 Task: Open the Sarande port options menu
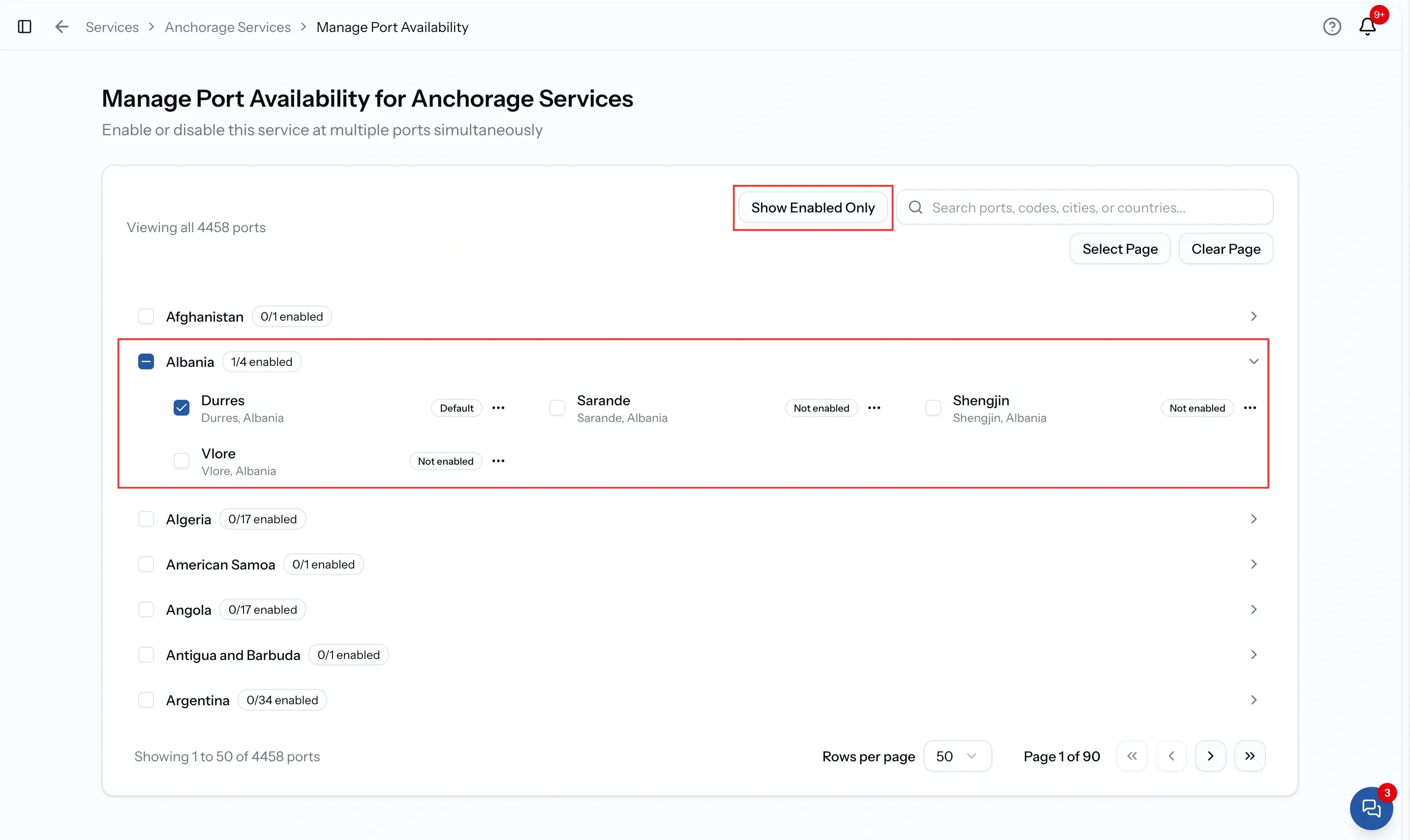874,408
